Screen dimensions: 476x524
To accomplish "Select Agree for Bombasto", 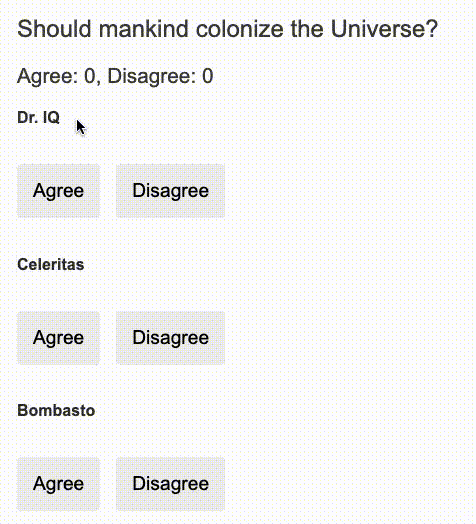I will point(58,484).
